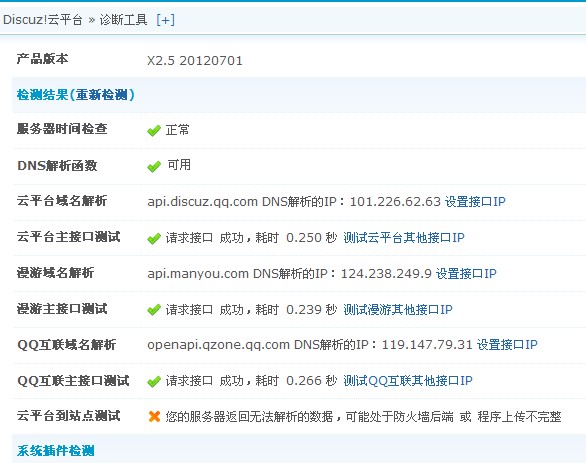This screenshot has width=586, height=463.
Task: Select the version text X2.5 20120701
Action: pyautogui.click(x=195, y=61)
